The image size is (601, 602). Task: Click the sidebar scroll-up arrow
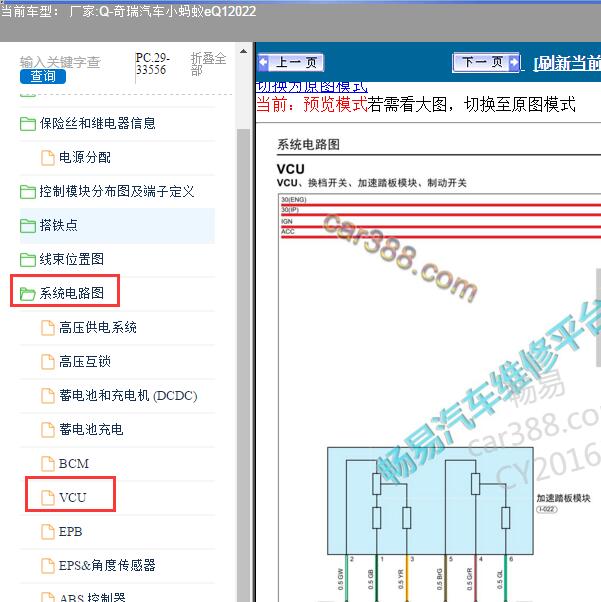click(x=243, y=51)
